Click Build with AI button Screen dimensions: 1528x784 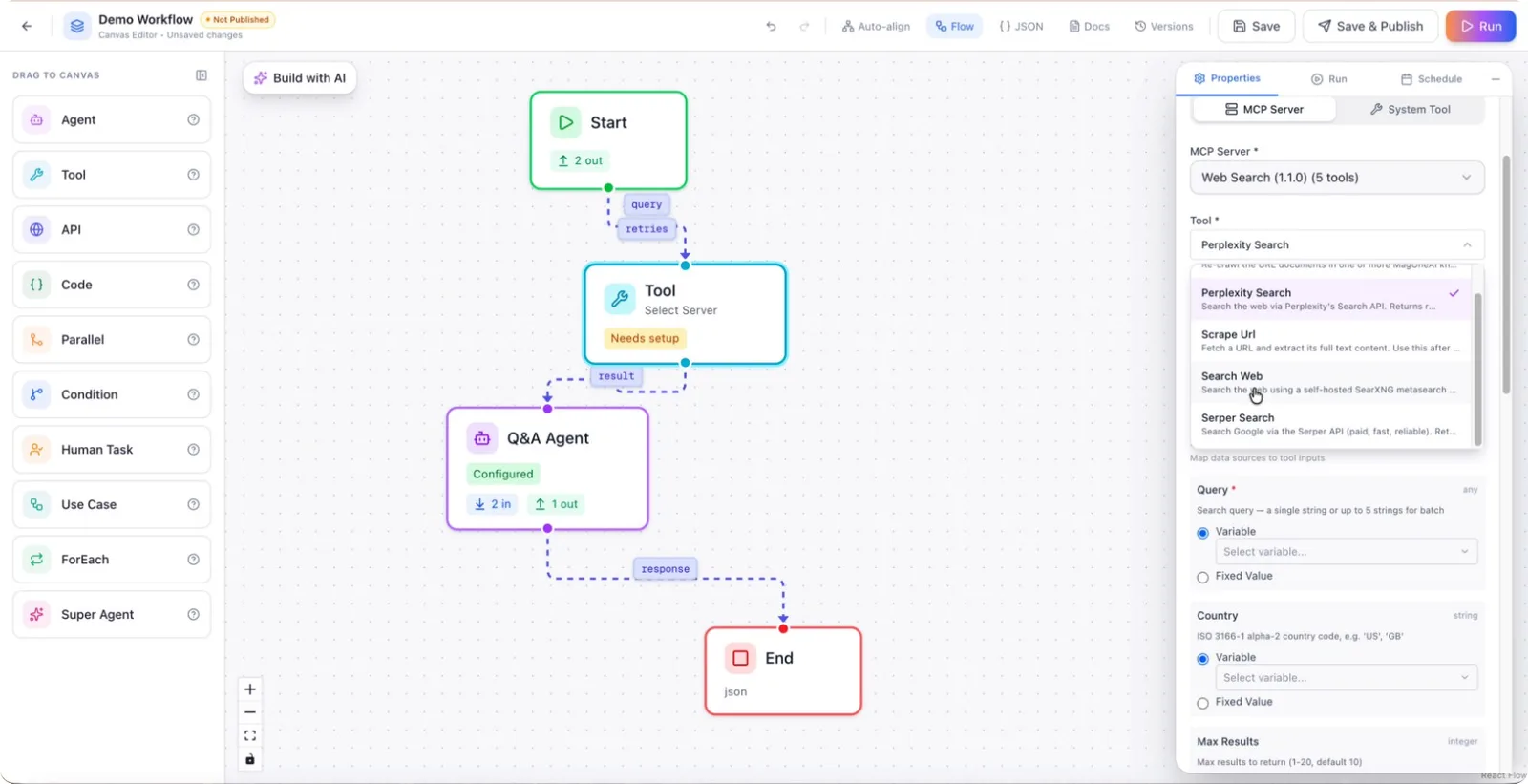(x=300, y=78)
